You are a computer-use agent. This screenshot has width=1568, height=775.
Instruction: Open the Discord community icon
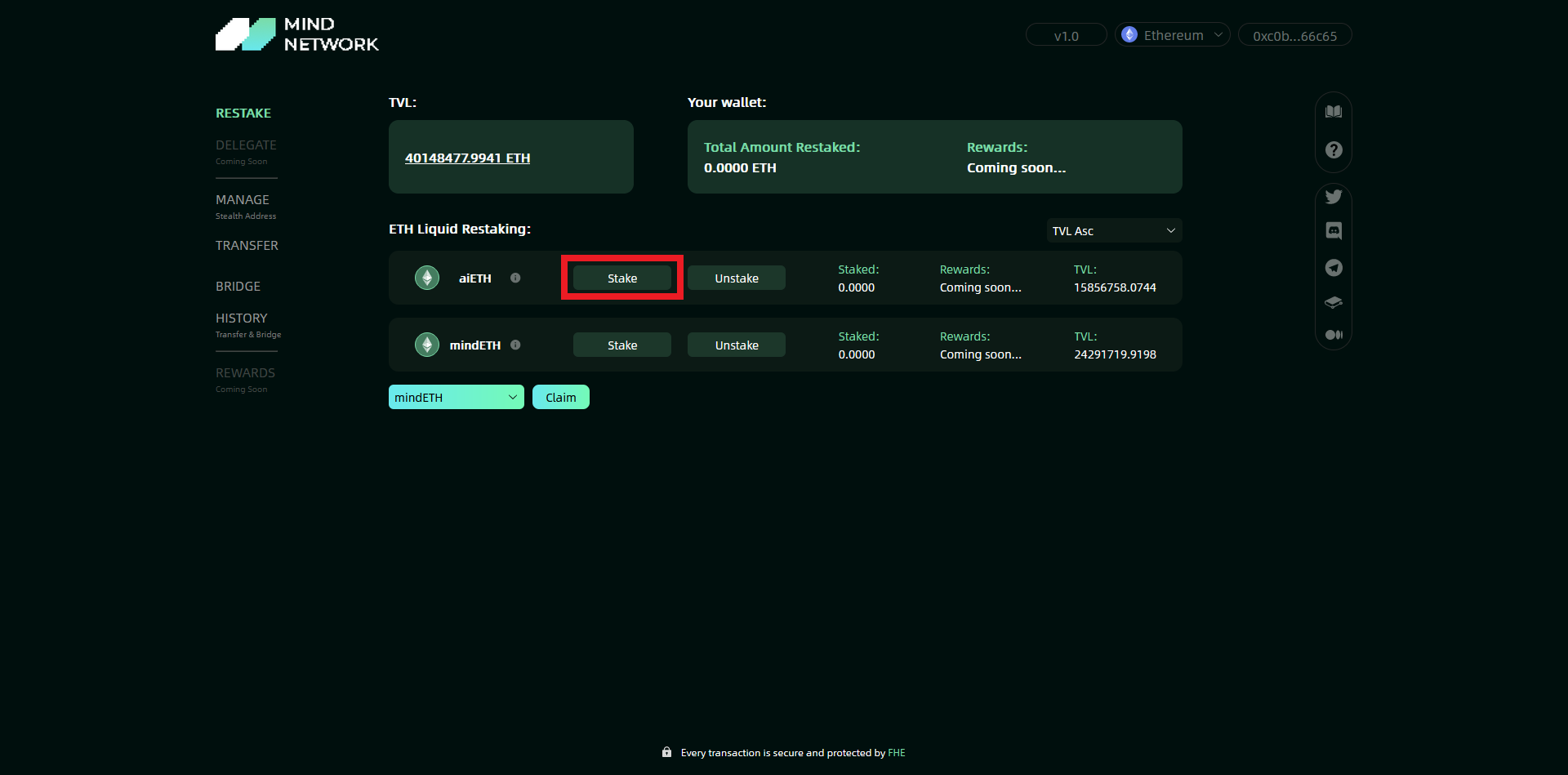click(1333, 231)
